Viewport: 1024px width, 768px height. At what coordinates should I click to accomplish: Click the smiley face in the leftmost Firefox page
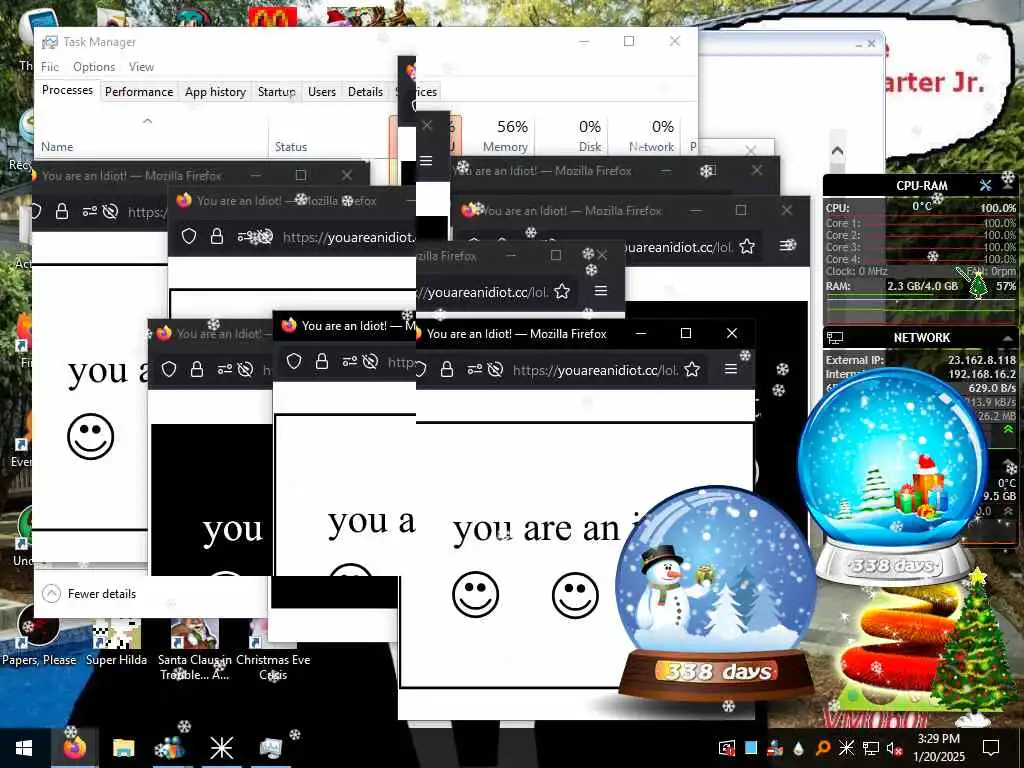point(91,436)
